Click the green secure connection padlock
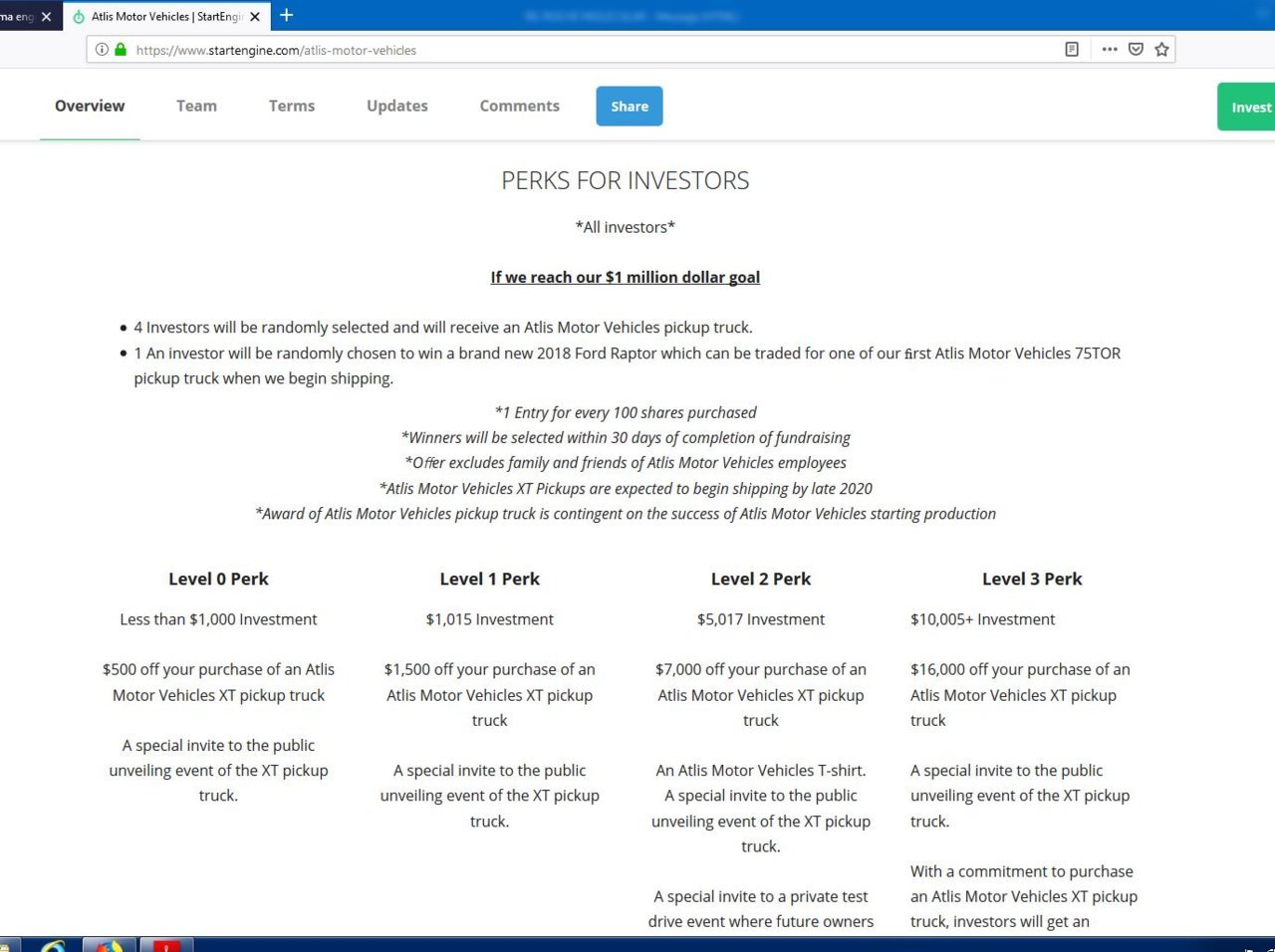Viewport: 1275px width, 952px height. 121,49
